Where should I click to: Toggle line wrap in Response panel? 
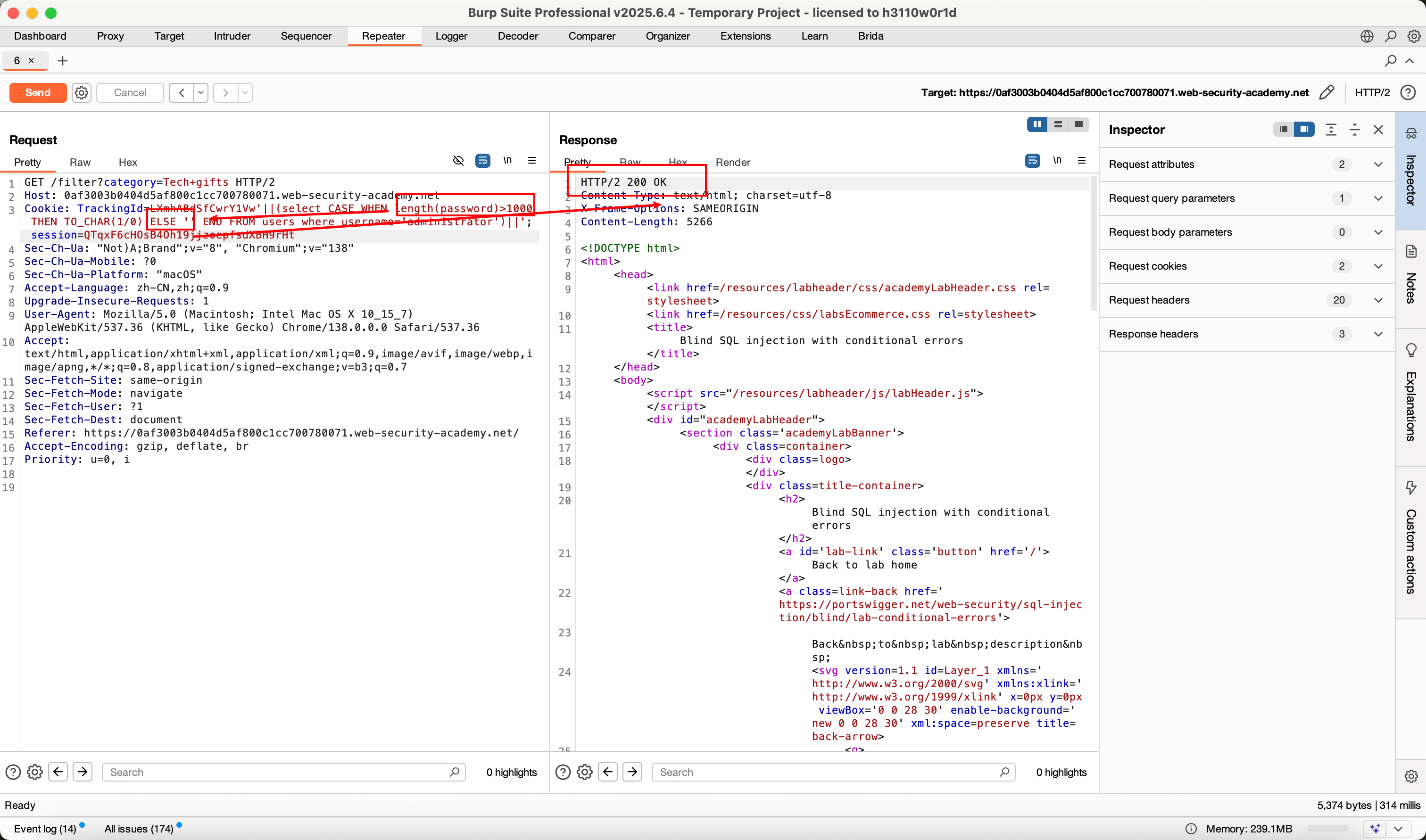(1033, 161)
